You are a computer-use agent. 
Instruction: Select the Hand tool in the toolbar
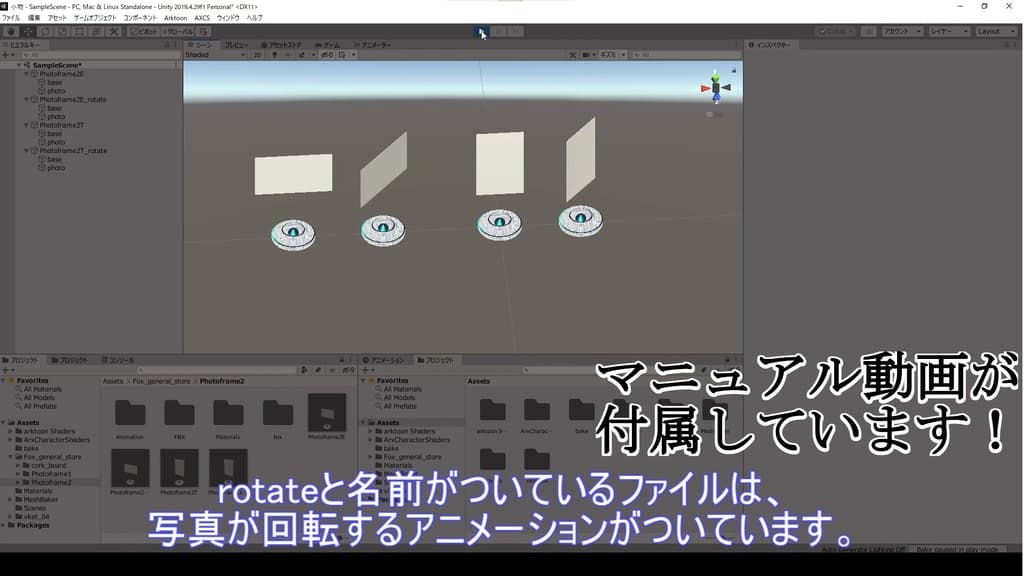pos(11,31)
